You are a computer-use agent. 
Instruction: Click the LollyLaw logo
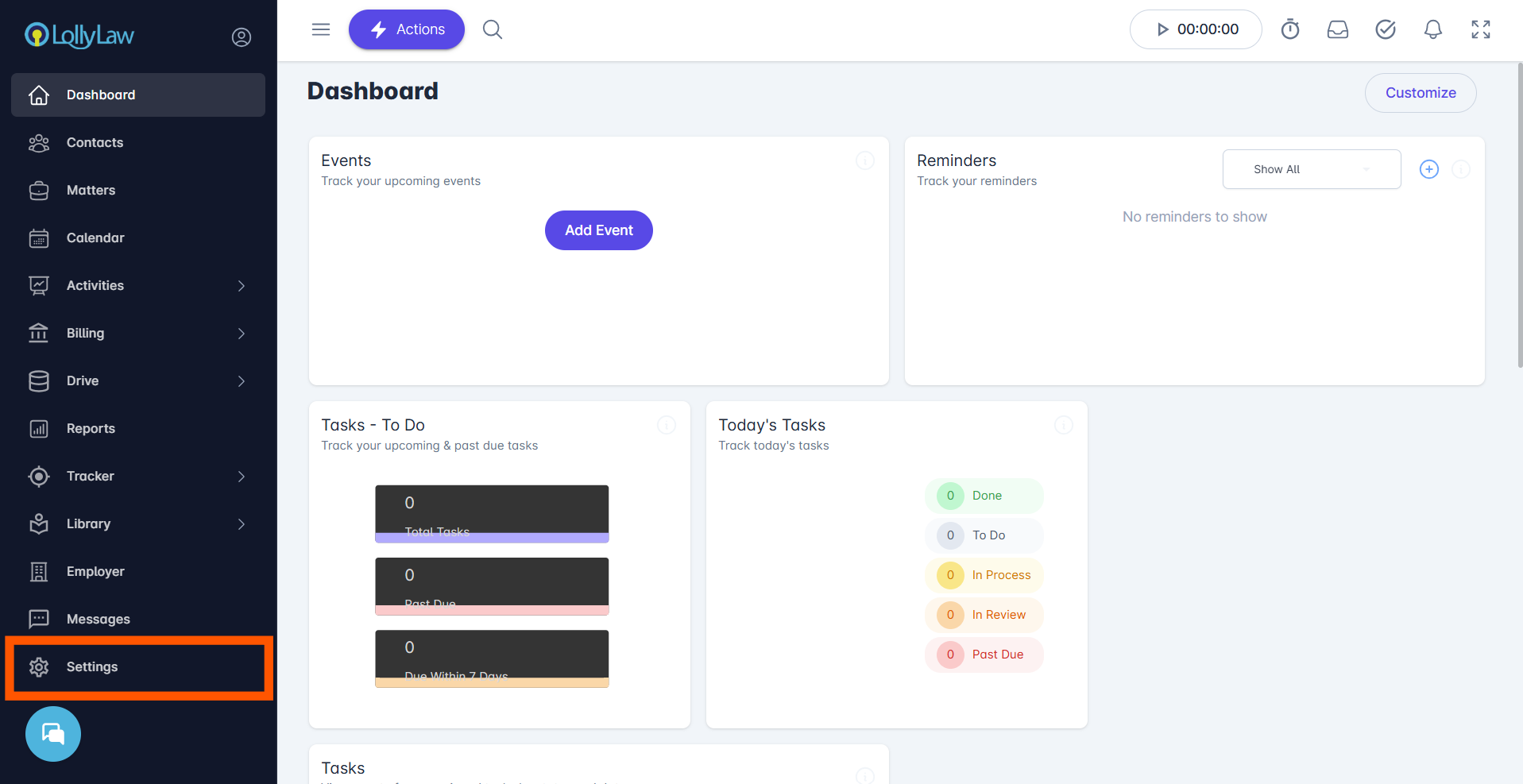tap(79, 35)
